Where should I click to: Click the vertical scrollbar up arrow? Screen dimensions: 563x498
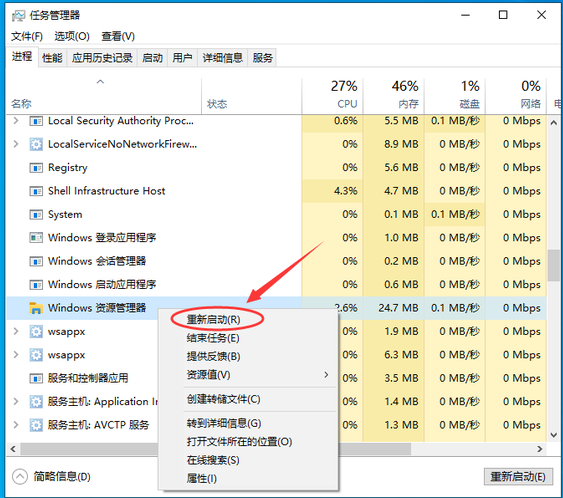(554, 123)
